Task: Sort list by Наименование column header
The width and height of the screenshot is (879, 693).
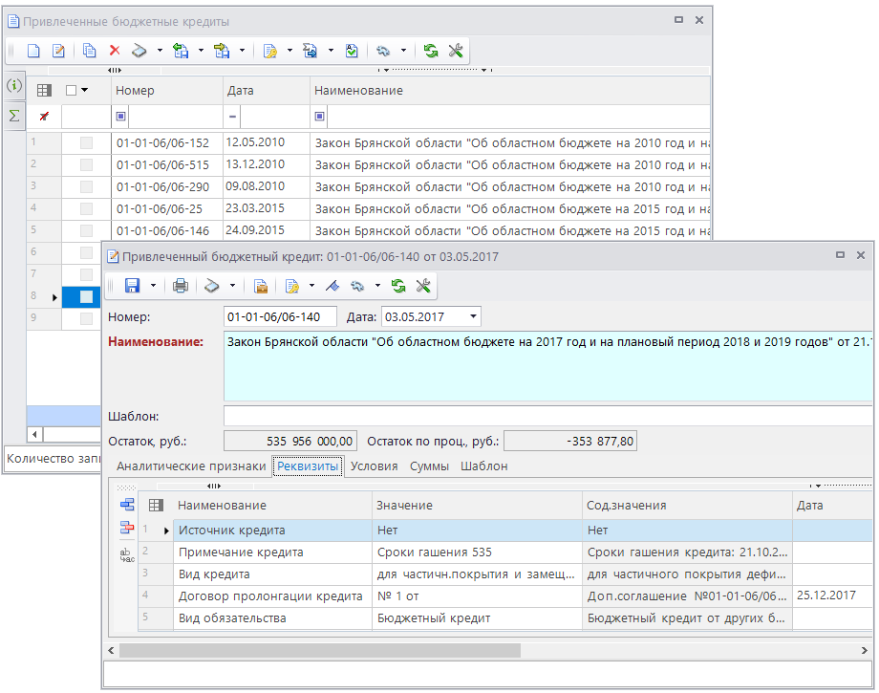Action: tap(358, 90)
